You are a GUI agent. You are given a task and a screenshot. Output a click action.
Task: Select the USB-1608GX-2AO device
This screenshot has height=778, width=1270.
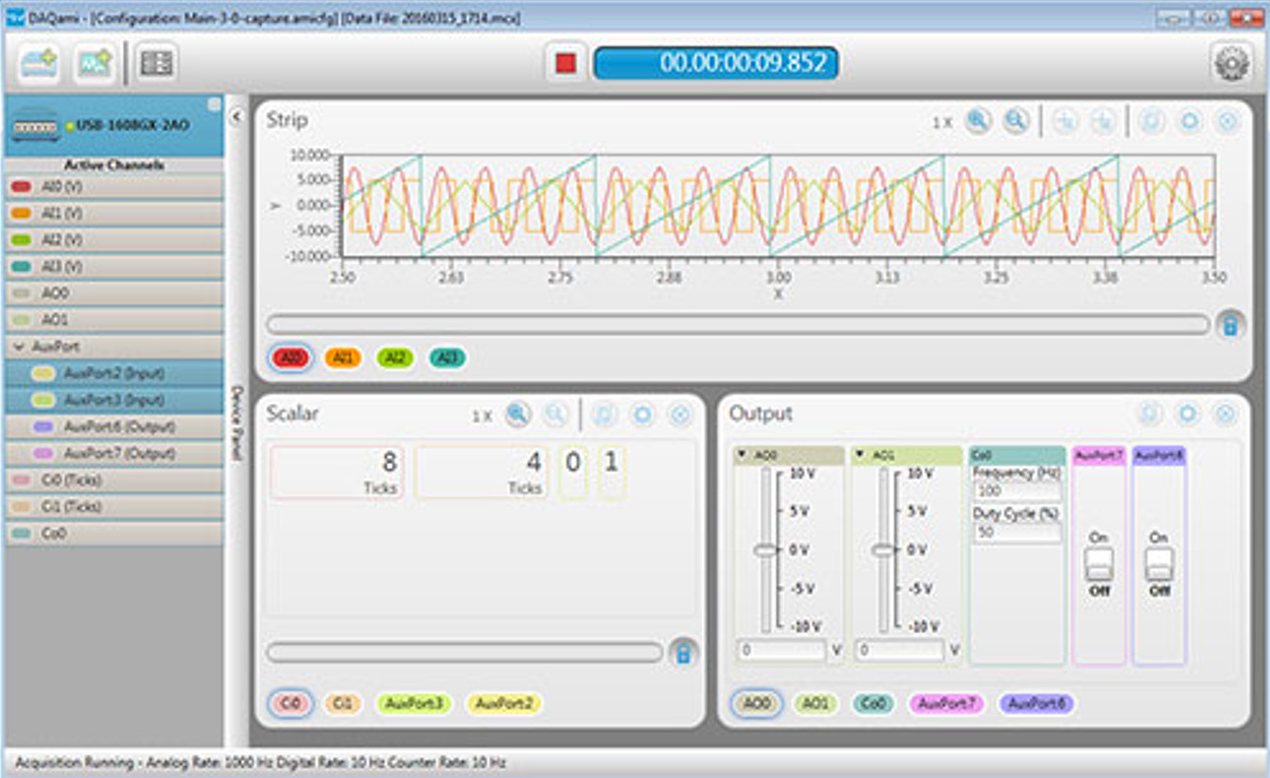click(114, 126)
